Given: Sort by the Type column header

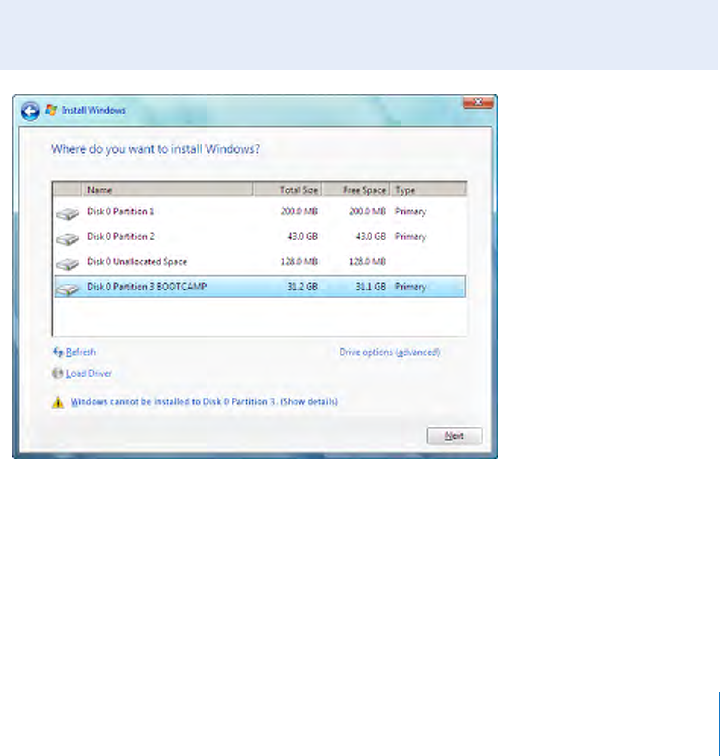Looking at the screenshot, I should point(428,189).
